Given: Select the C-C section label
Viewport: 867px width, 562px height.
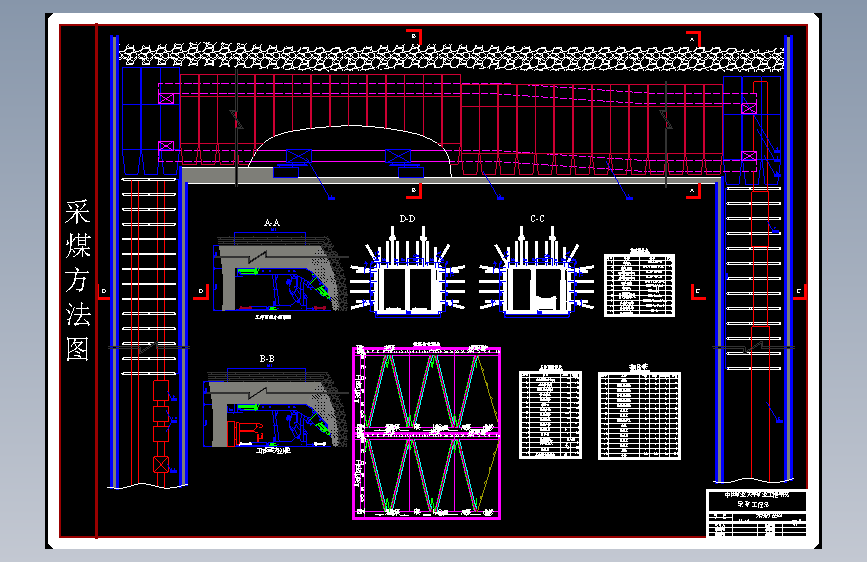Looking at the screenshot, I should click(x=537, y=219).
